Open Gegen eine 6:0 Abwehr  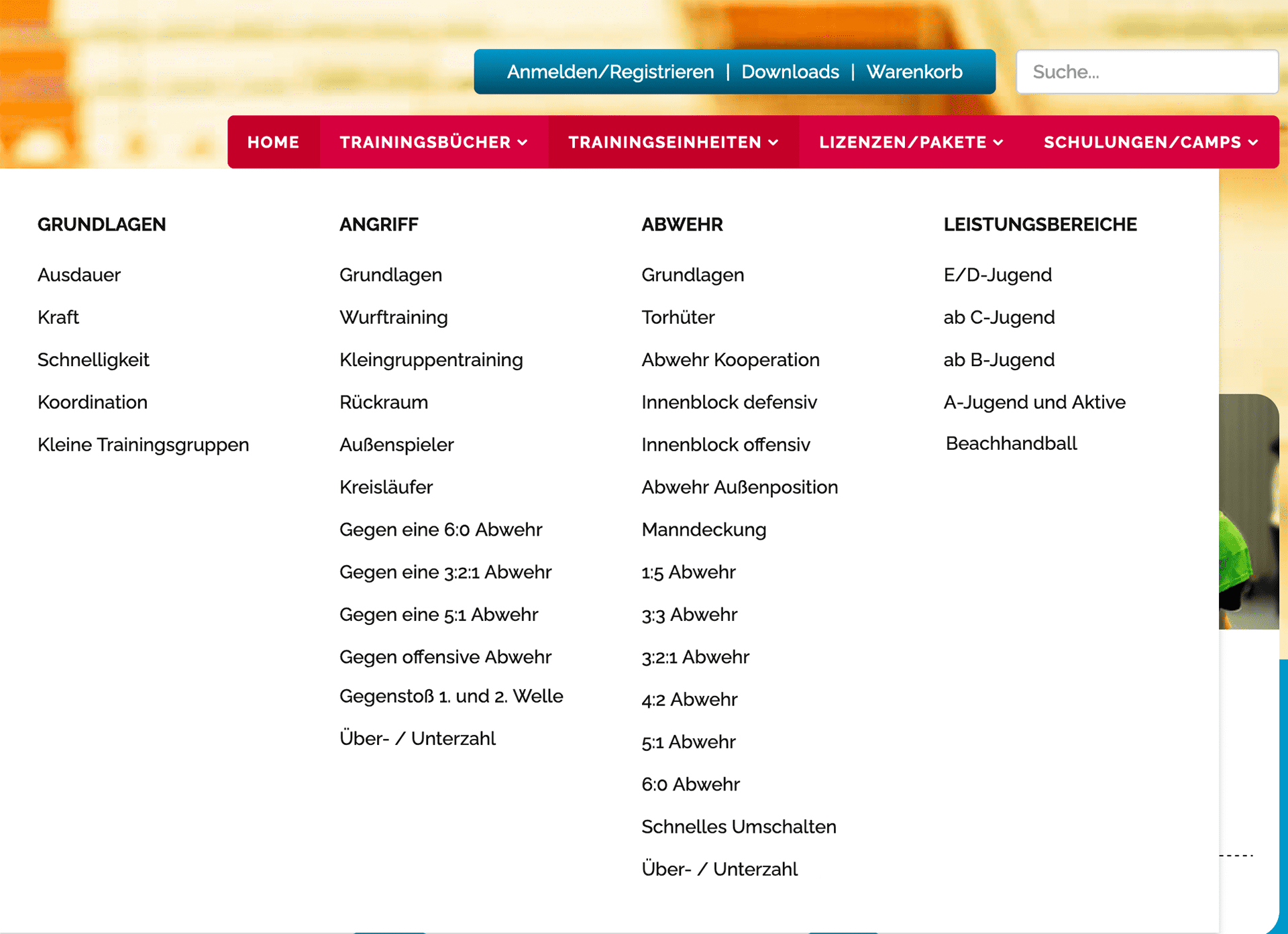pyautogui.click(x=441, y=530)
